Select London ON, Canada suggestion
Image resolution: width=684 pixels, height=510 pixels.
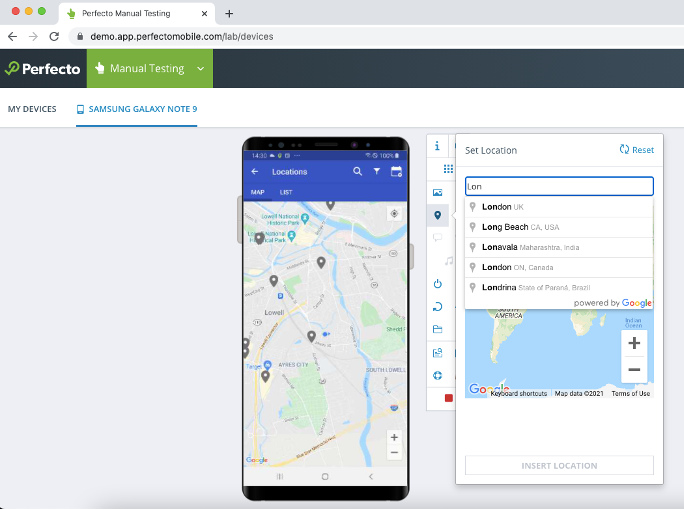[559, 267]
